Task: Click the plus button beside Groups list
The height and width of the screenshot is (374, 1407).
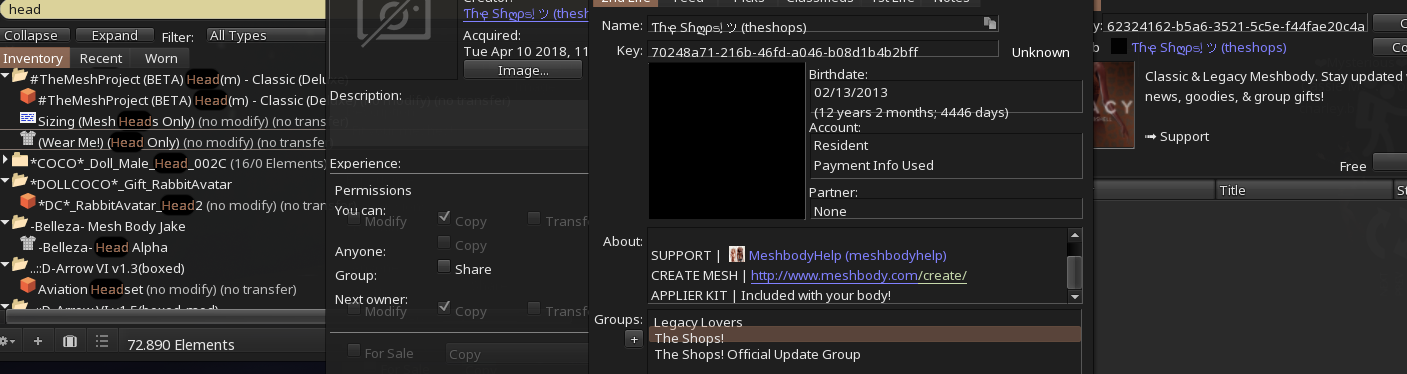Action: coord(633,340)
